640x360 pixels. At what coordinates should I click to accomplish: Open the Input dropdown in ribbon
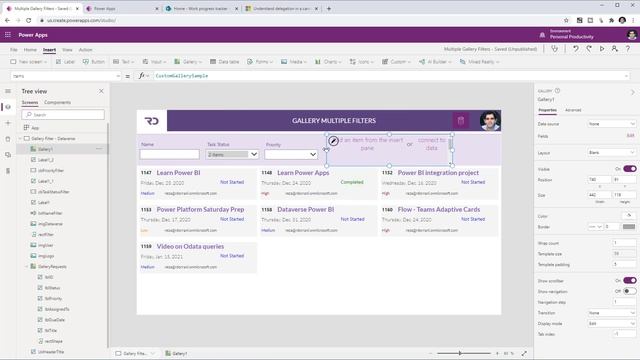[x=154, y=62]
